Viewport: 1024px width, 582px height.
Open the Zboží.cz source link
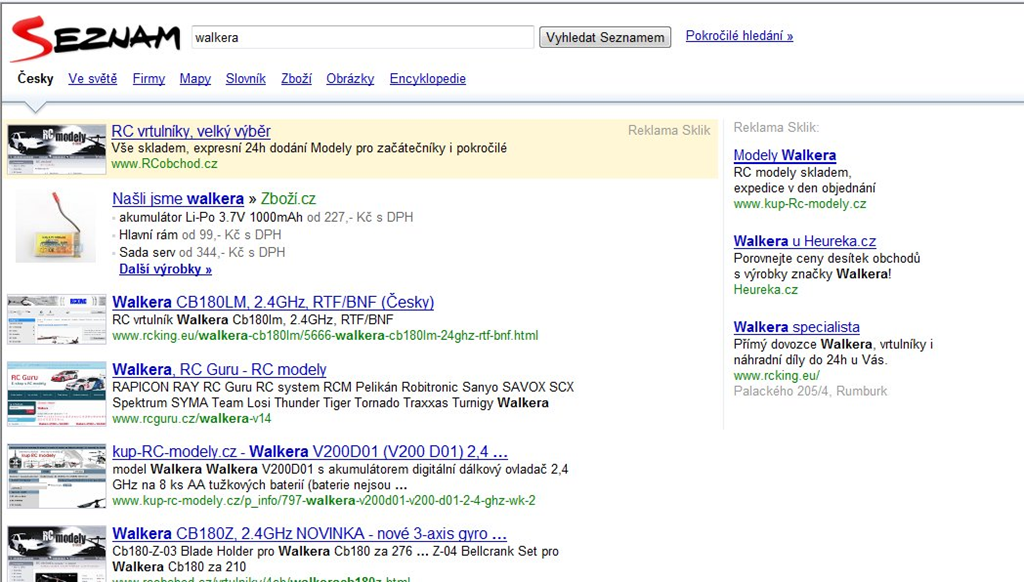288,199
